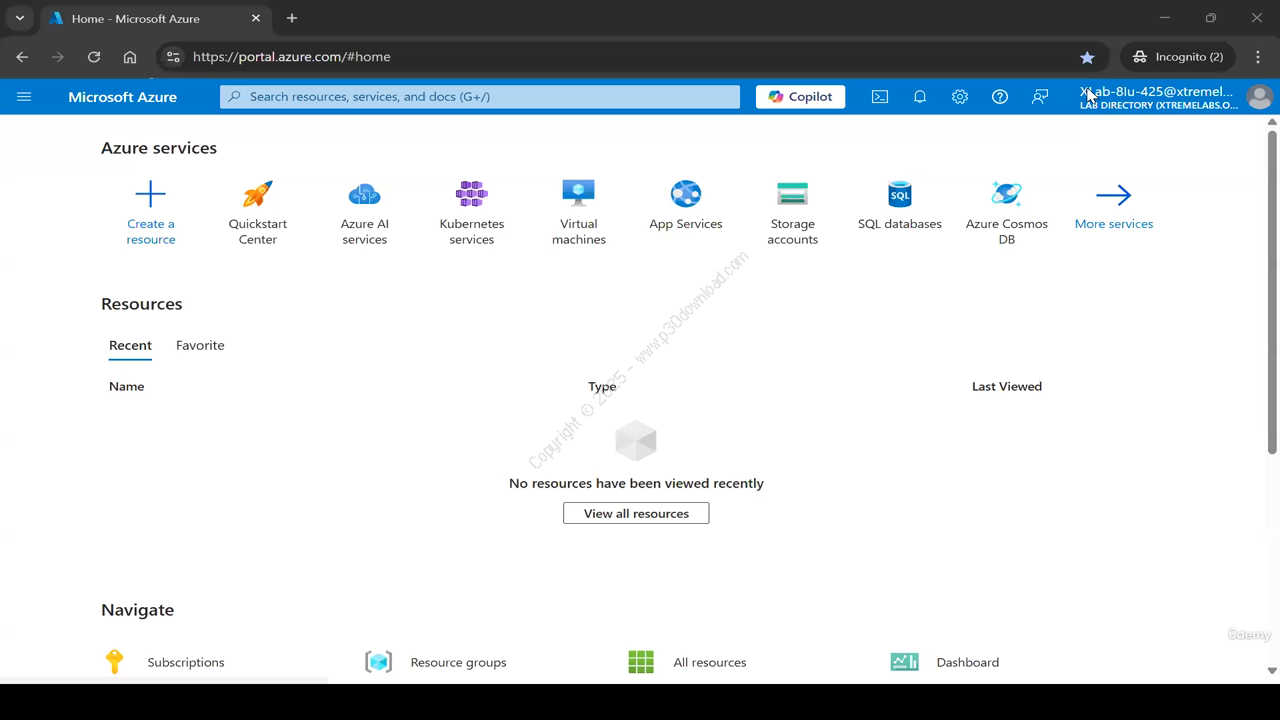The width and height of the screenshot is (1280, 720).
Task: Open Virtual machines icon
Action: pyautogui.click(x=579, y=193)
